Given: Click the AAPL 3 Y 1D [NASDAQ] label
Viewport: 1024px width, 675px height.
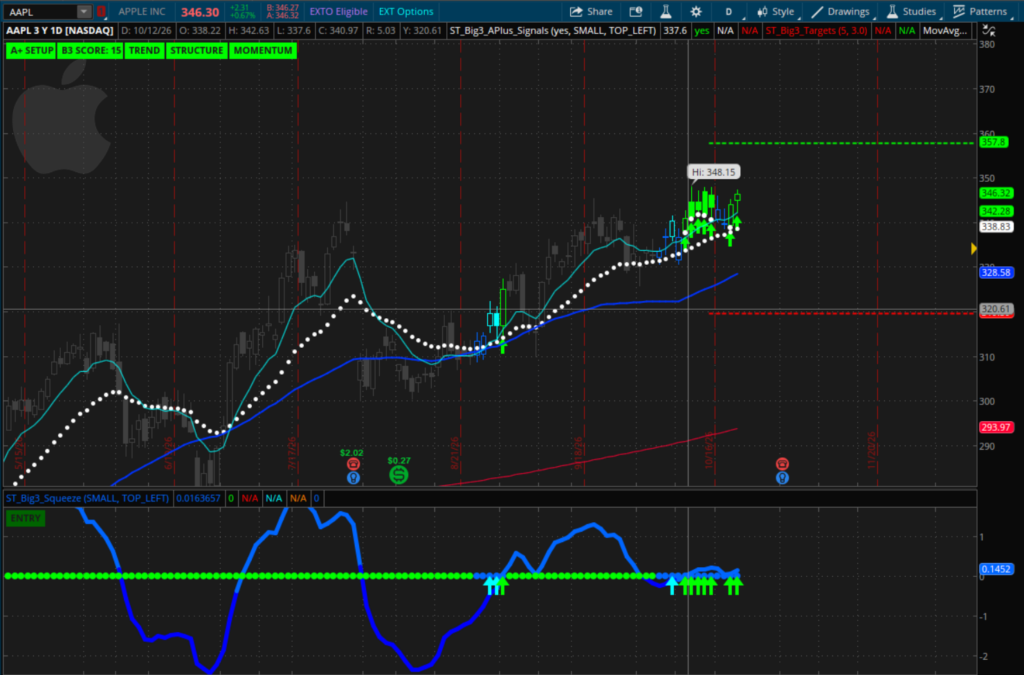Looking at the screenshot, I should 60,31.
